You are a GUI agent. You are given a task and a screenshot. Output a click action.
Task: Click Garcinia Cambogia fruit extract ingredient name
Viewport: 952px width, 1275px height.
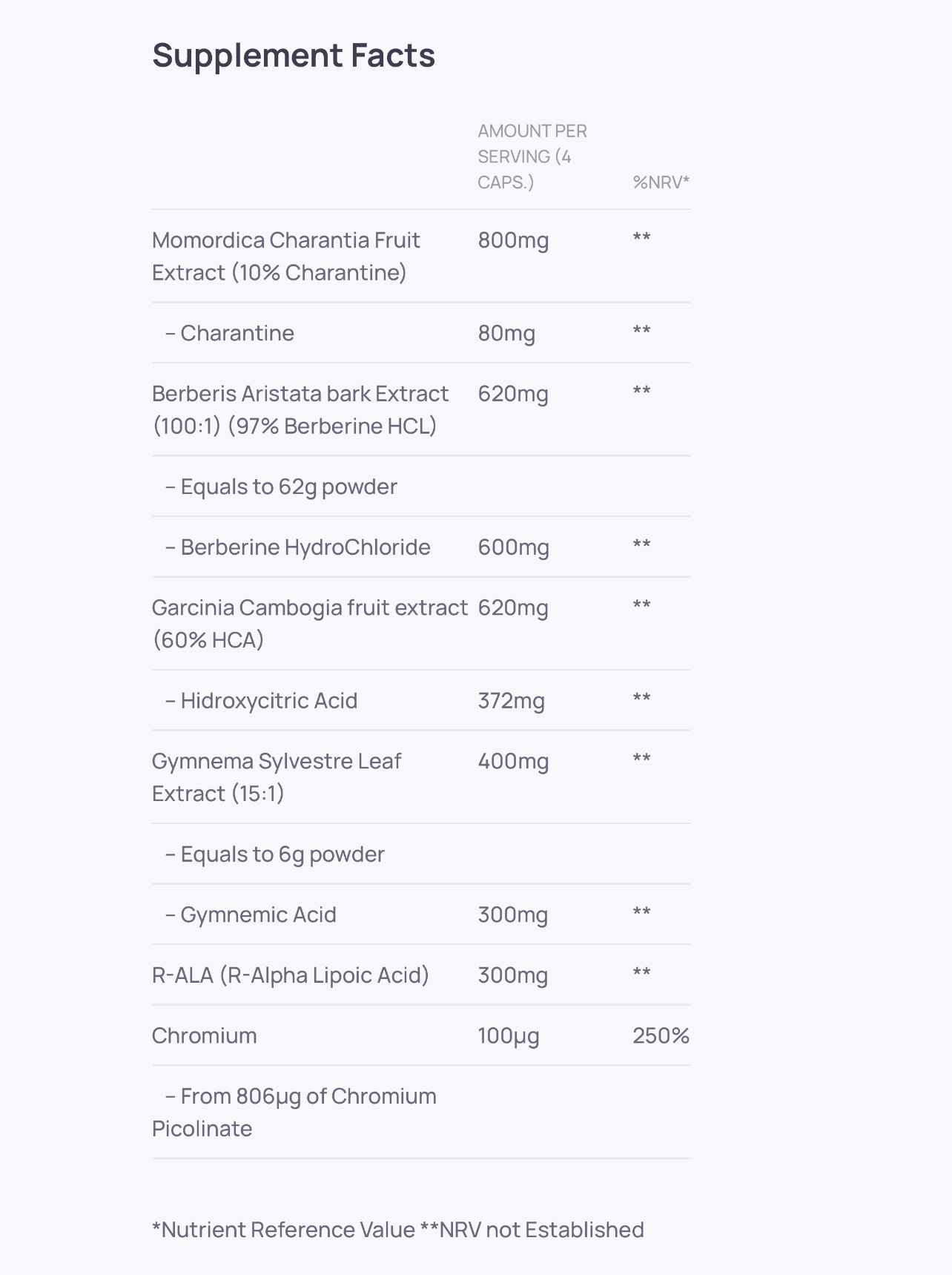pos(309,623)
